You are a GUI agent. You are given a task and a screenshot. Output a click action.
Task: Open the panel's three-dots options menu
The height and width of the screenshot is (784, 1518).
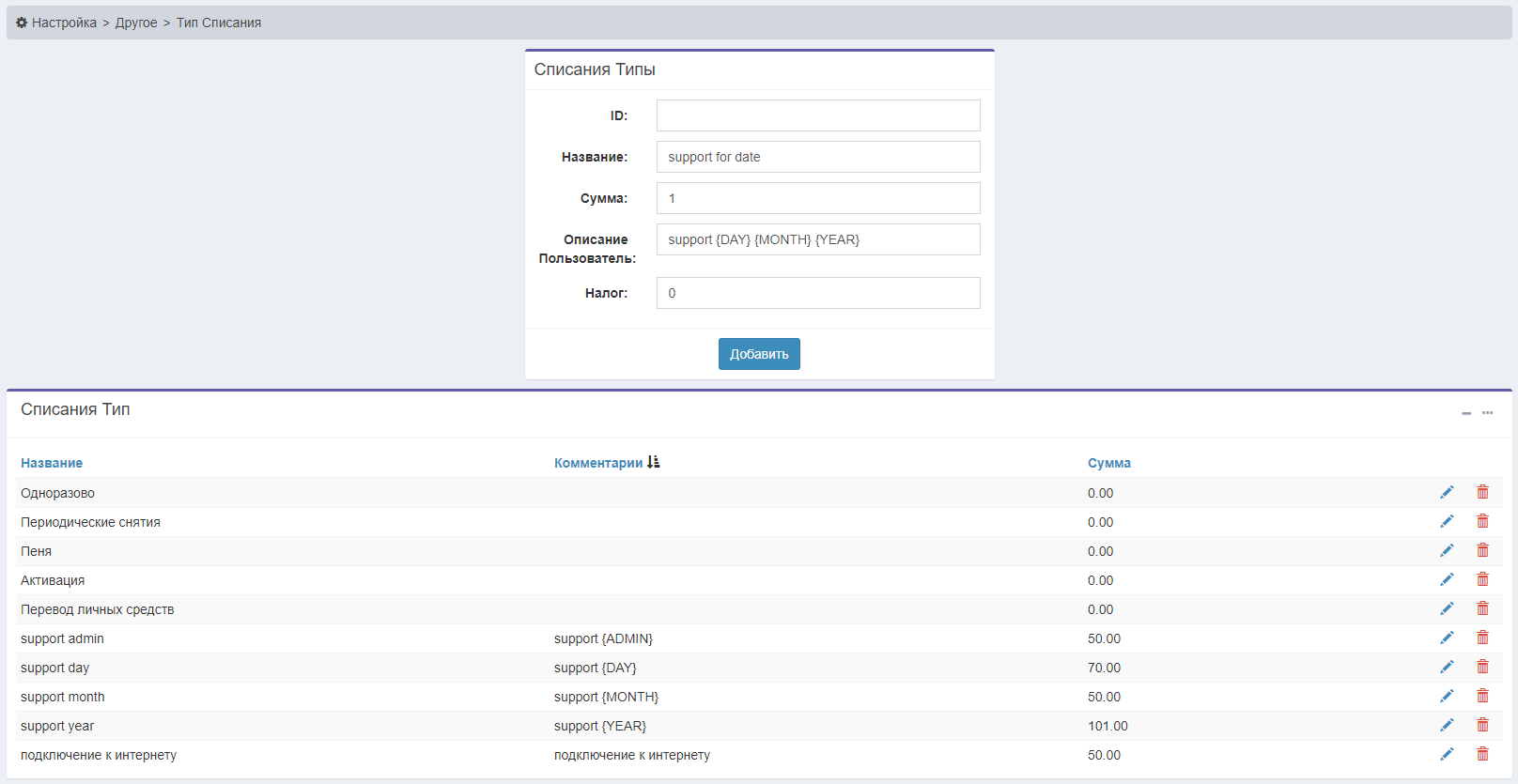[1487, 413]
